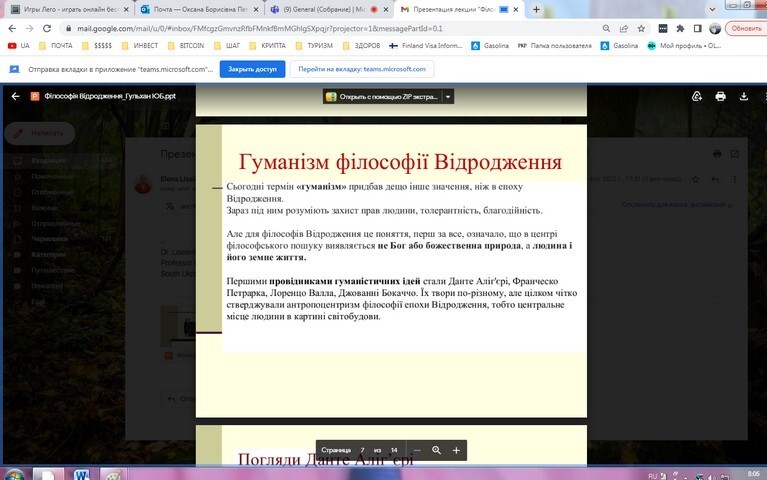The height and width of the screenshot is (480, 767).
Task: Zoom in with the plus icon
Action: pyautogui.click(x=456, y=451)
